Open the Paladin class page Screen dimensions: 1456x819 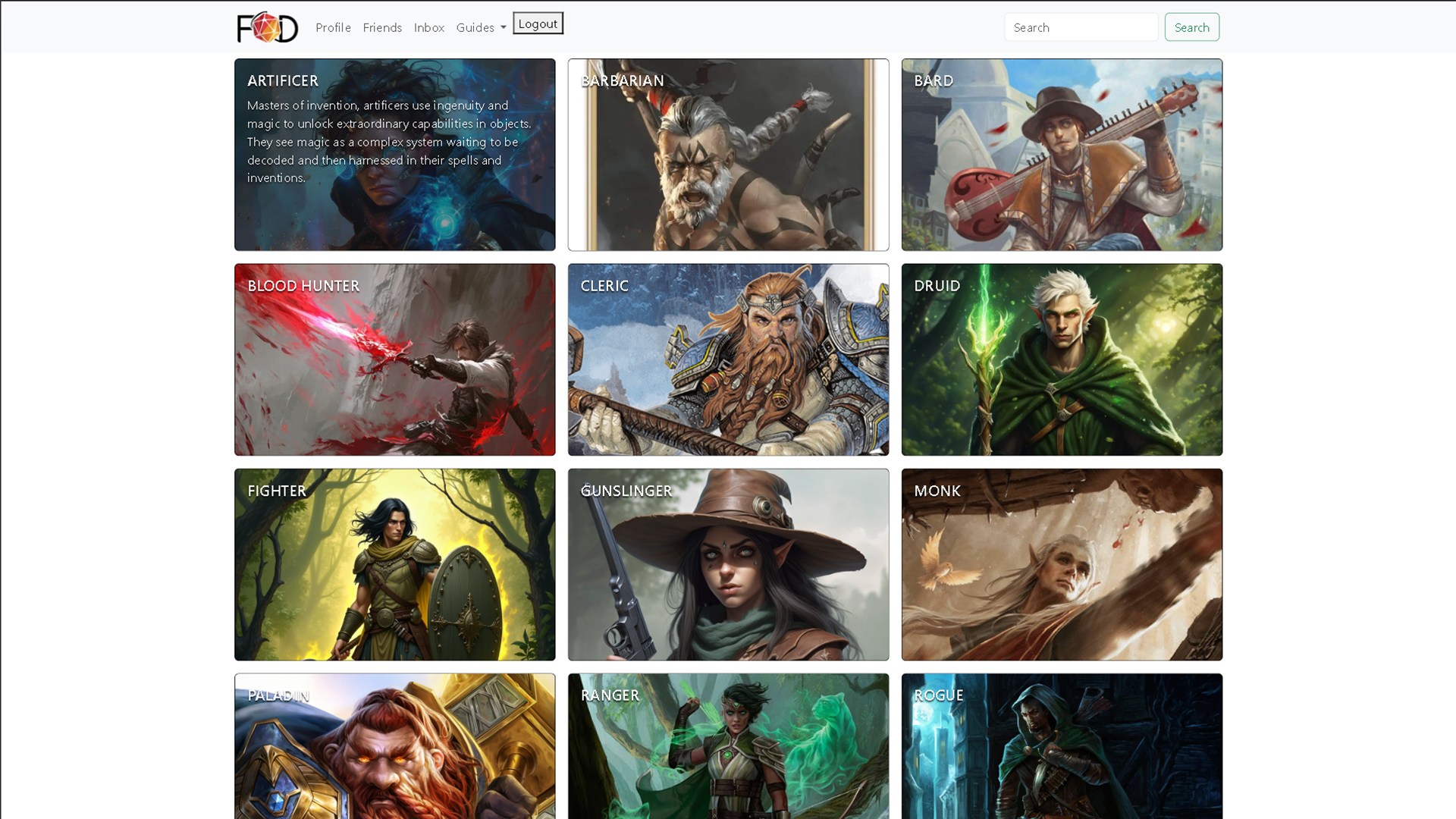point(394,747)
